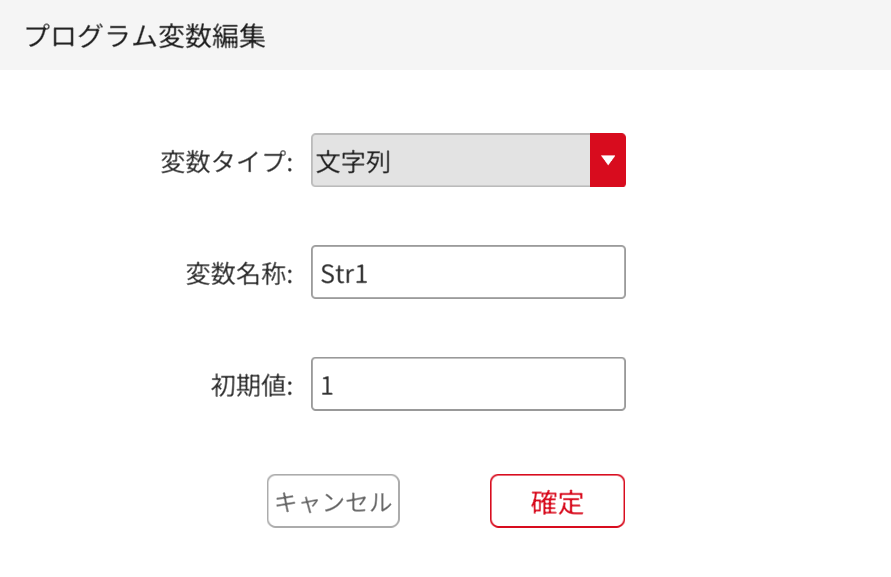Click the 変数タイプ label

click(226, 162)
